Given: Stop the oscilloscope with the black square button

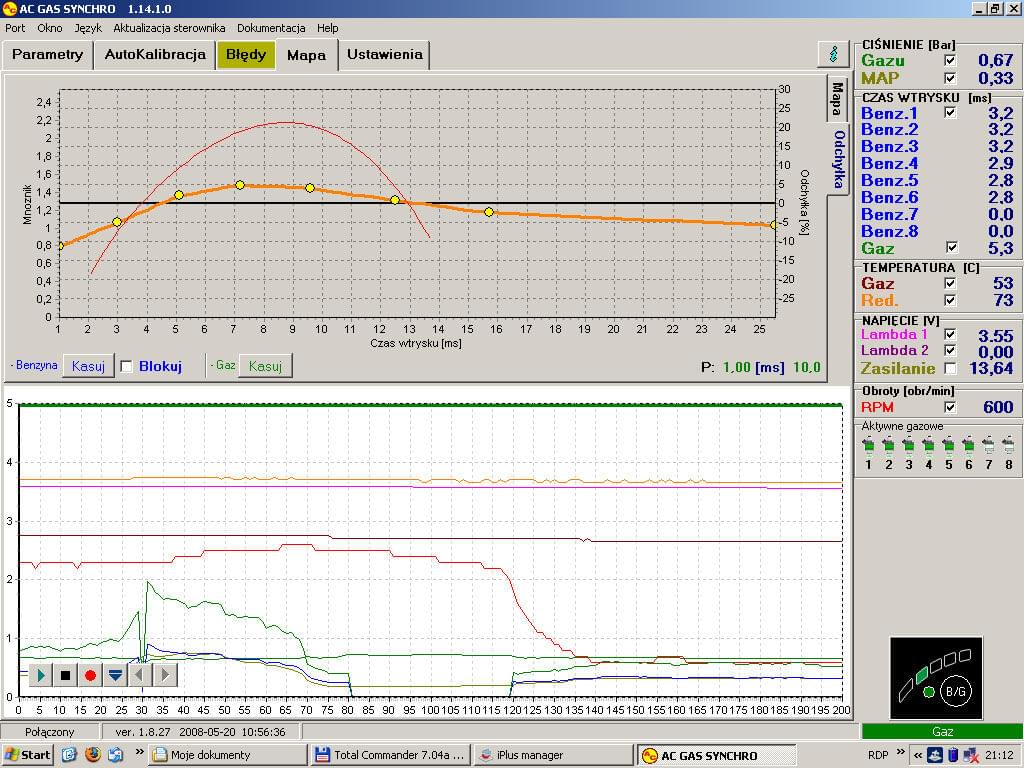Looking at the screenshot, I should (65, 675).
